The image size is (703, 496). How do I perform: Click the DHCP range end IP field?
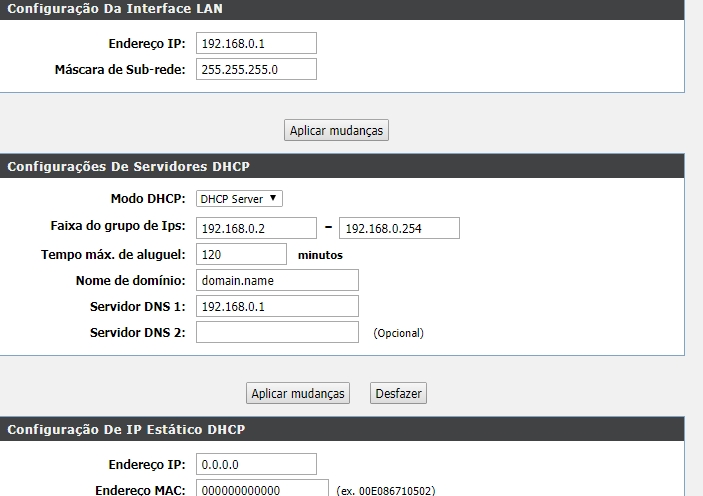(x=399, y=228)
